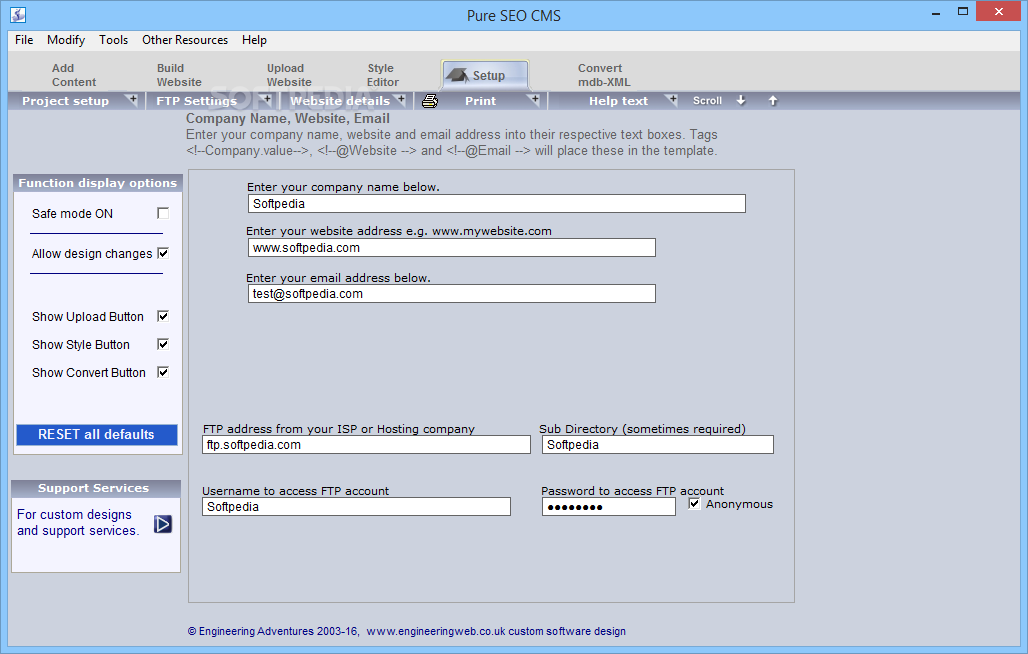The width and height of the screenshot is (1028, 654).
Task: Click the email address field
Action: coord(451,294)
